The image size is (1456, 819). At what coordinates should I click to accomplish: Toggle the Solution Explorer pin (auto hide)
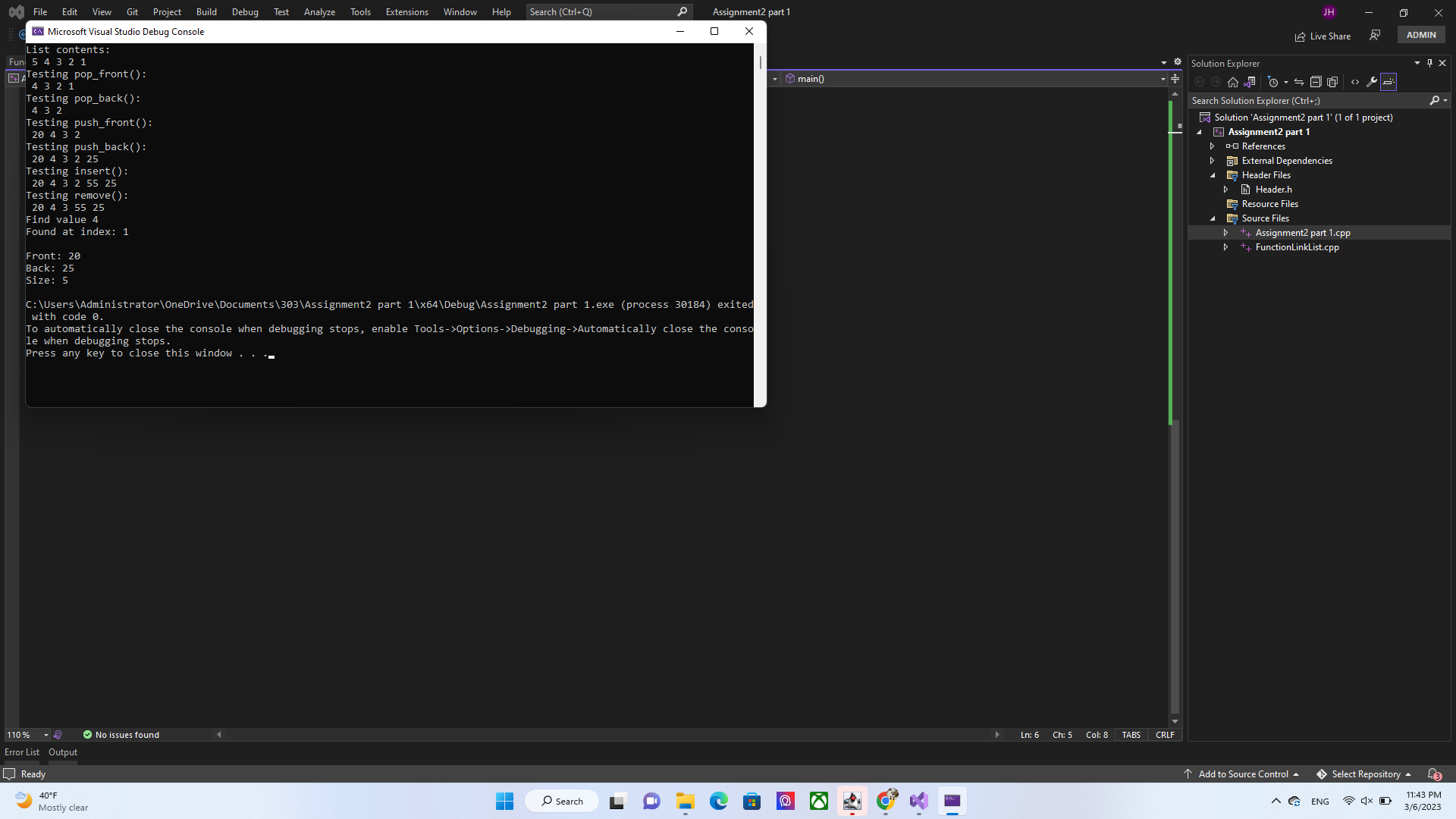pyautogui.click(x=1429, y=63)
